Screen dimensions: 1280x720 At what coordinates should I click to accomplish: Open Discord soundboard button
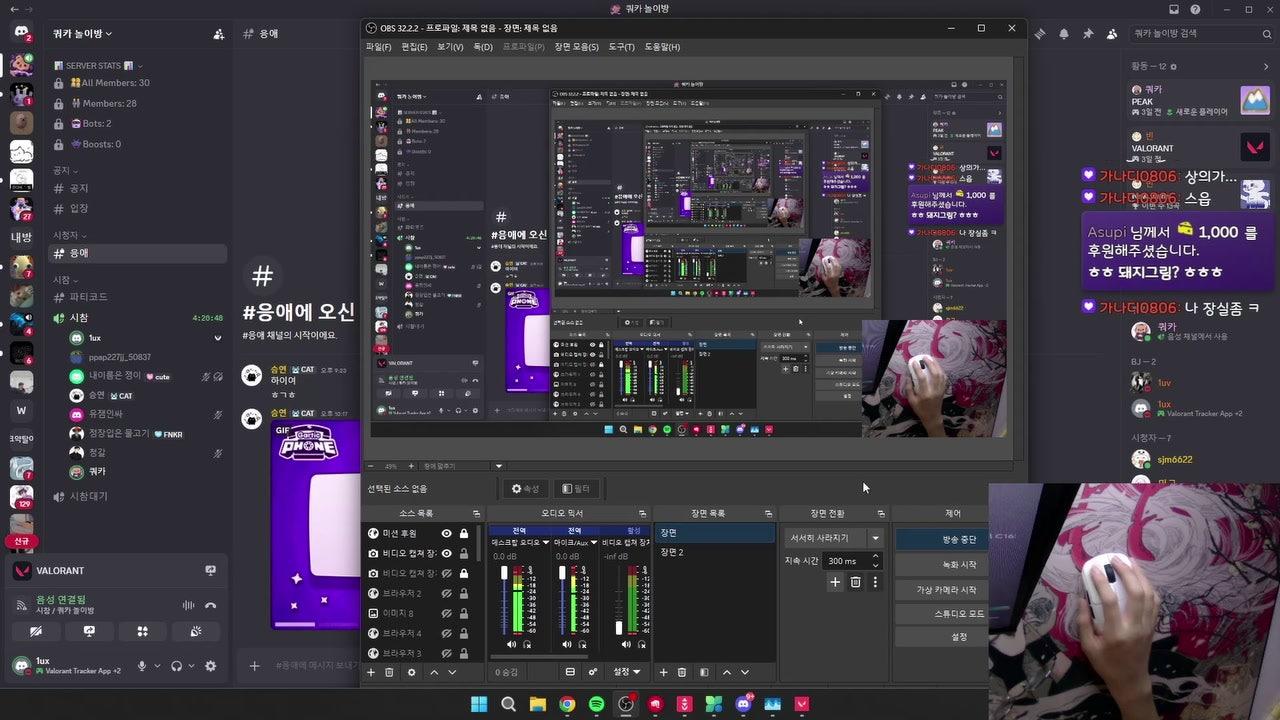tap(196, 632)
